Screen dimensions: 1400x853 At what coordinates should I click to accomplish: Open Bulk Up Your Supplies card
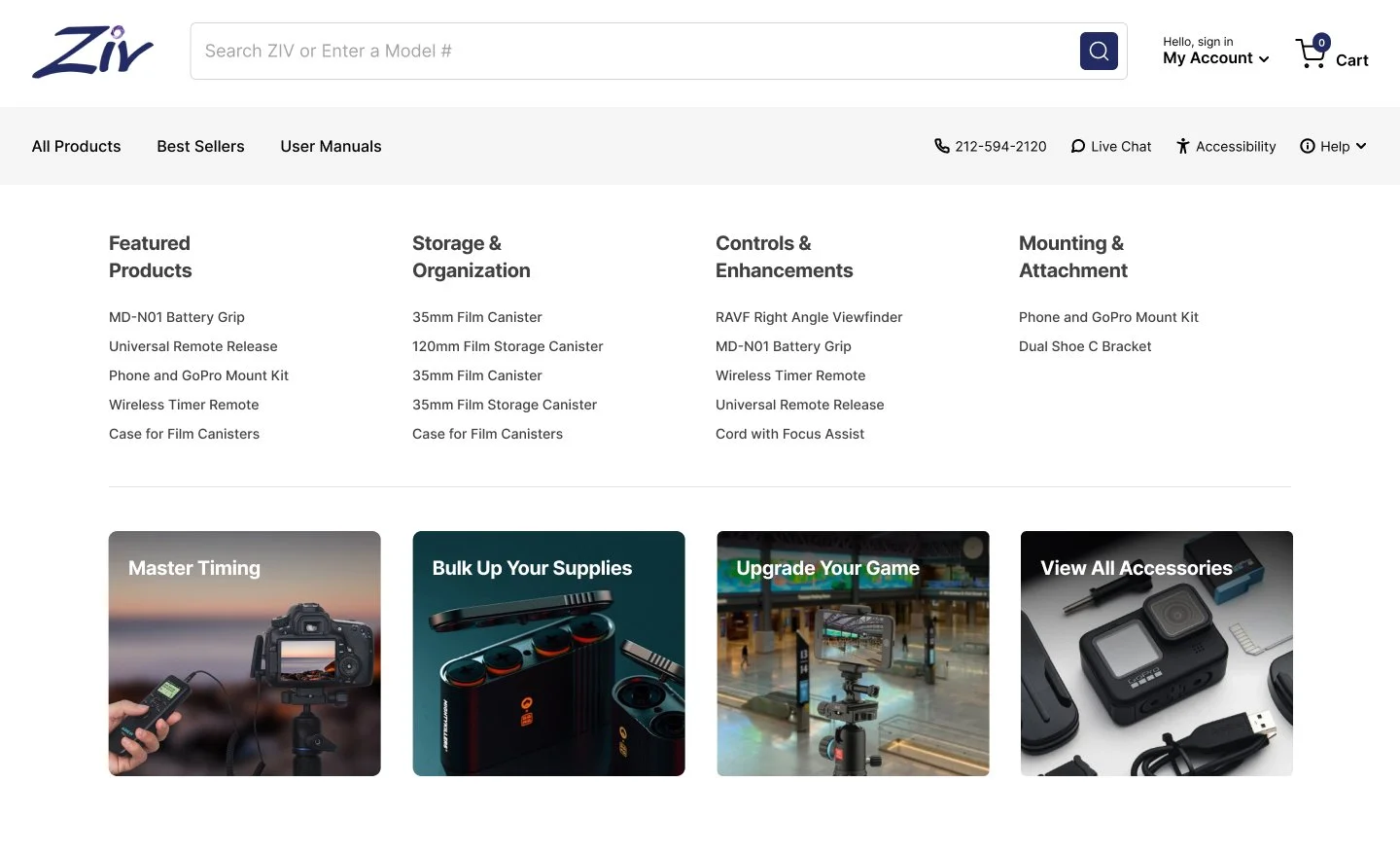[x=548, y=654]
